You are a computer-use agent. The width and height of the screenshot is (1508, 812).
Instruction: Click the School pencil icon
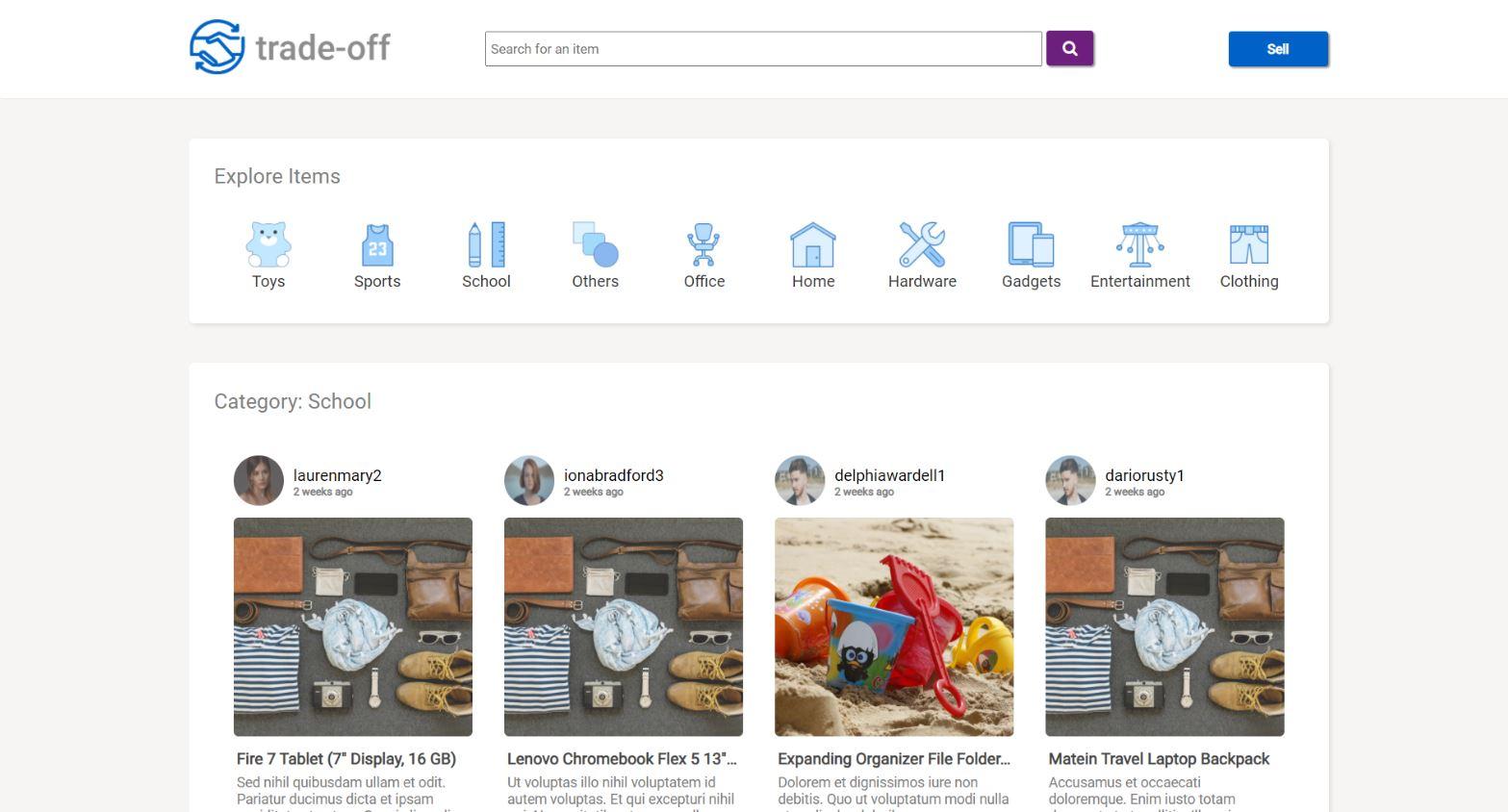[x=486, y=245]
